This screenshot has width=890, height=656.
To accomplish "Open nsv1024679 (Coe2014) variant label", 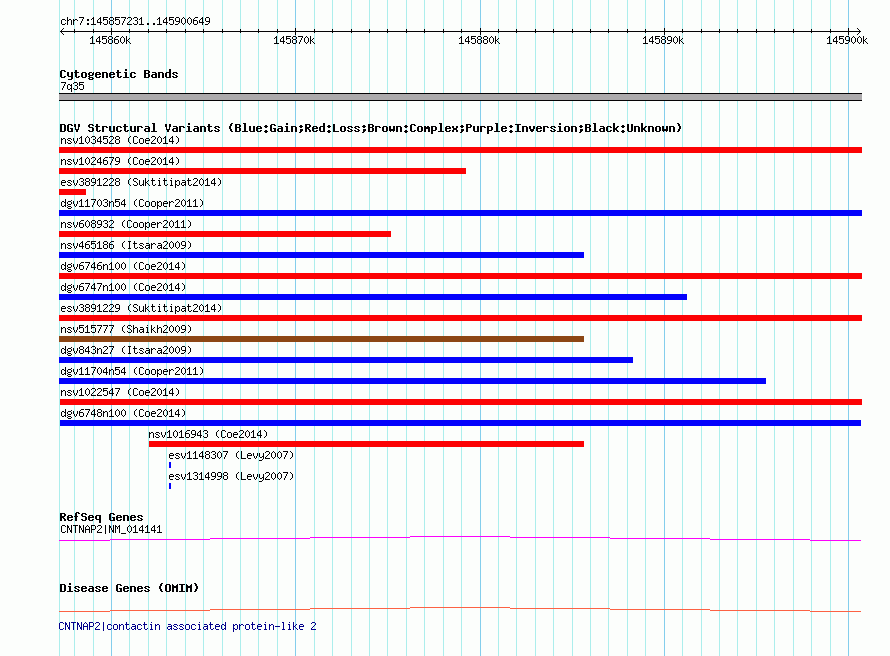I will point(120,161).
